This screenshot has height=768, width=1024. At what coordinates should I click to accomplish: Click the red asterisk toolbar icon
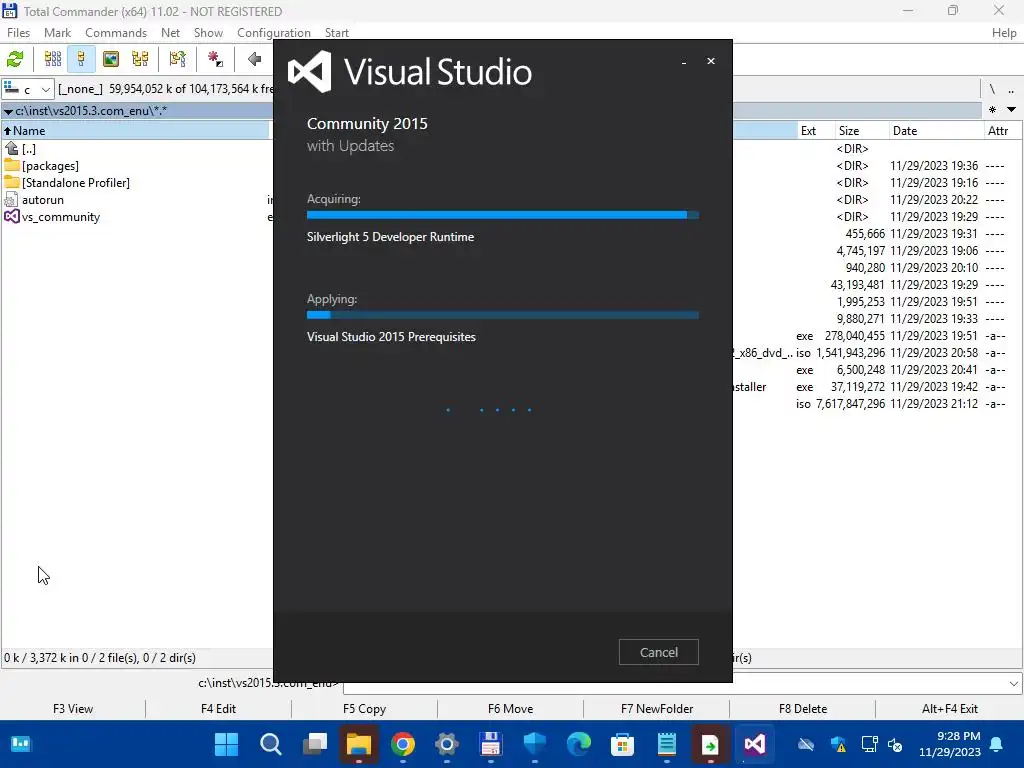click(x=215, y=59)
